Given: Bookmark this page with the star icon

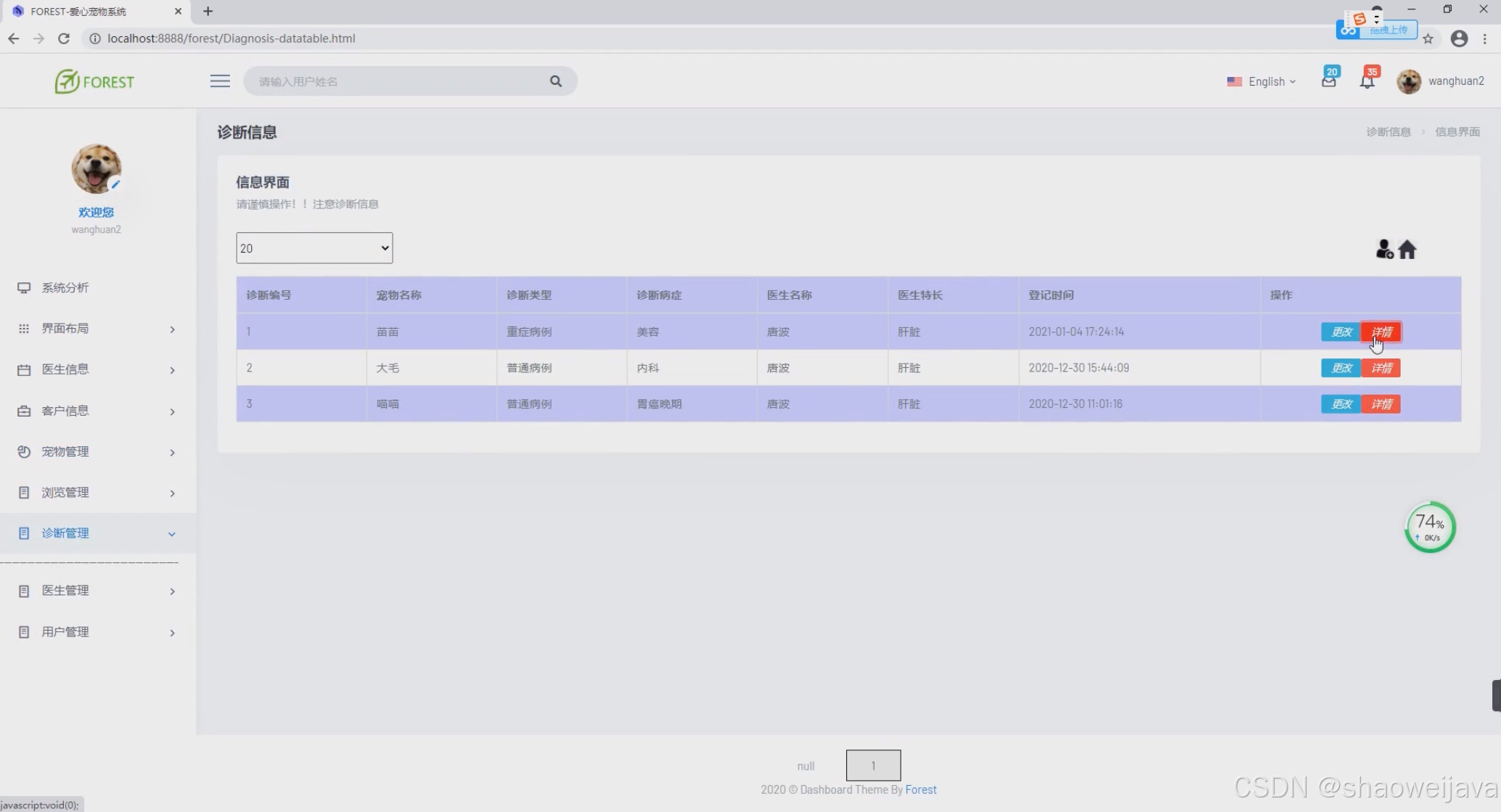Looking at the screenshot, I should [x=1428, y=38].
